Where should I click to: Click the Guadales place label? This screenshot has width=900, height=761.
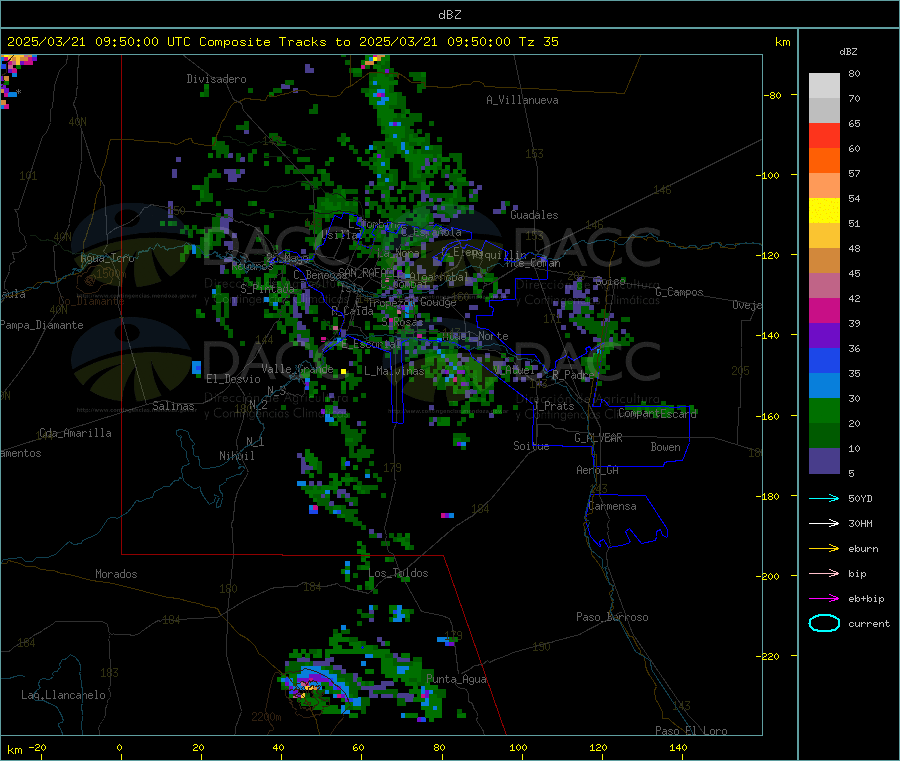pos(534,215)
